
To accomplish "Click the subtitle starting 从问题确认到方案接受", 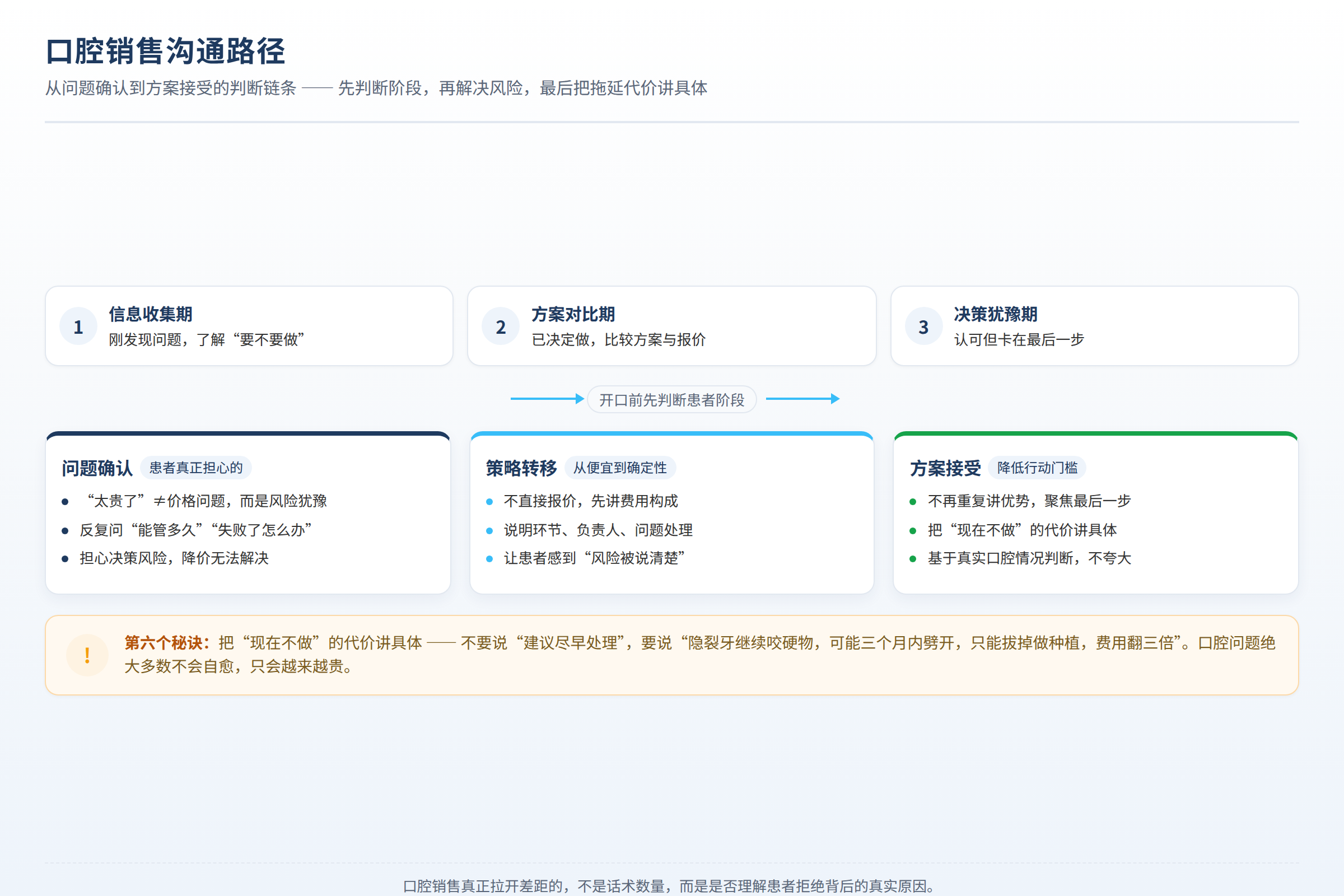I will pos(376,88).
